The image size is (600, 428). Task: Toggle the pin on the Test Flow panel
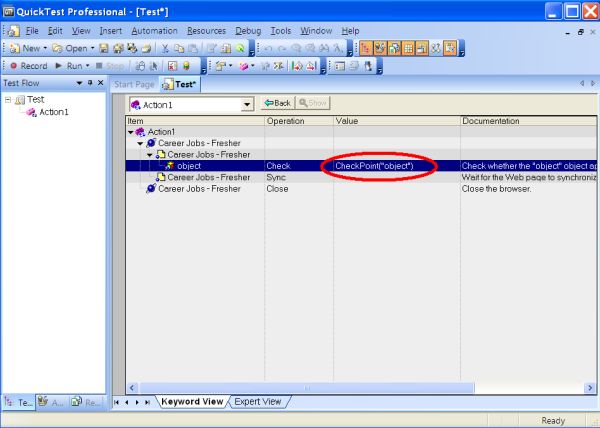(x=90, y=83)
